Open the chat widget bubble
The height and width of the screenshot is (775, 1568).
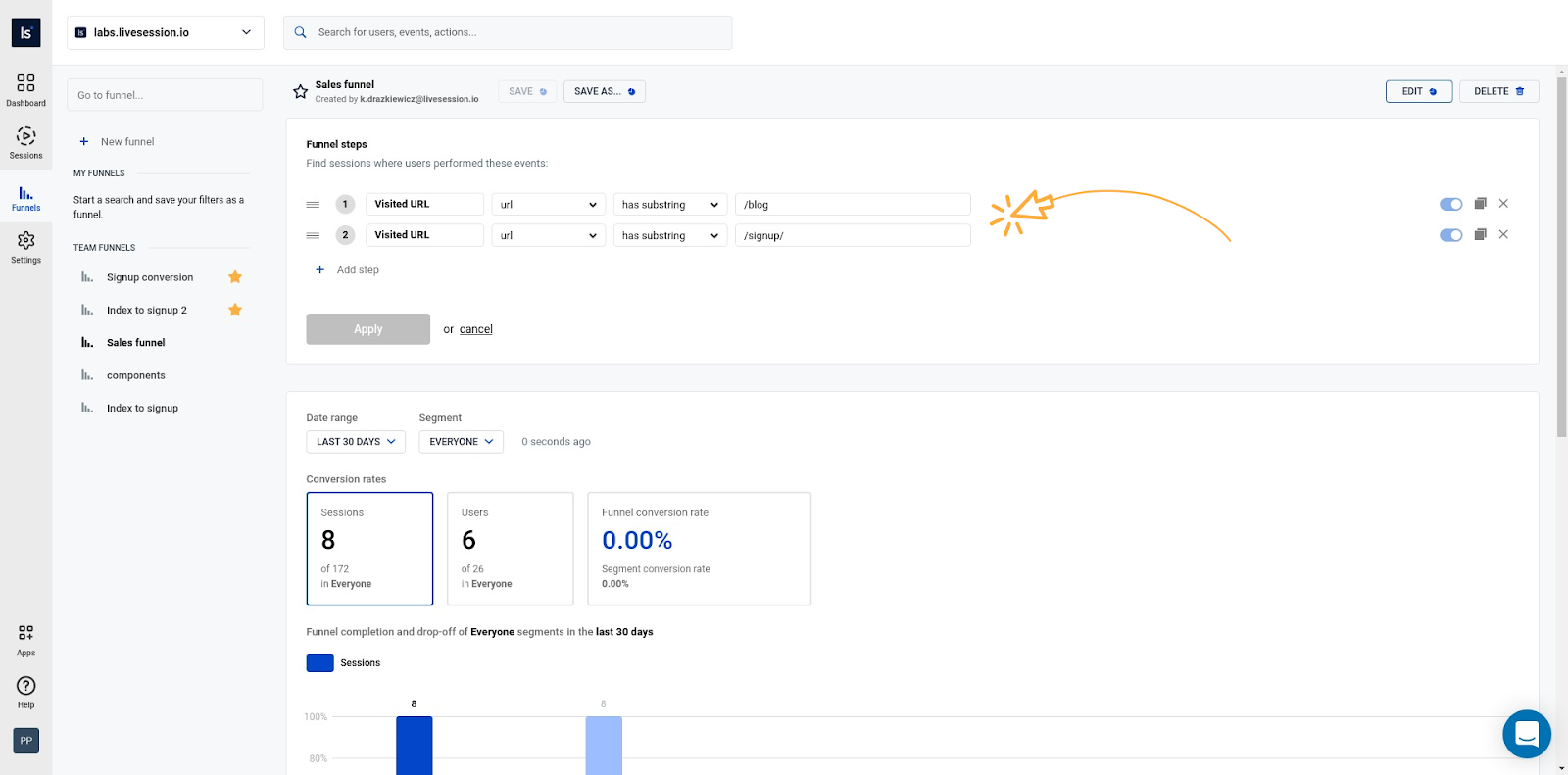tap(1527, 734)
